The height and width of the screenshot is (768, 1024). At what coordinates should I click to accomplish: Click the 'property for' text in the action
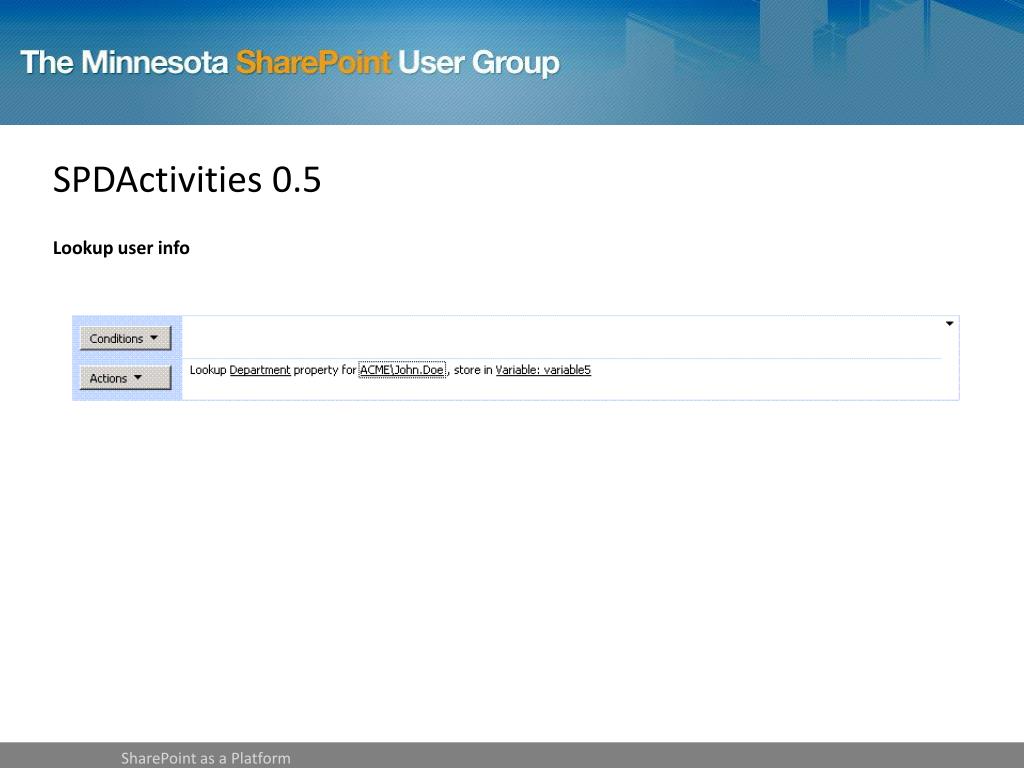pyautogui.click(x=325, y=370)
